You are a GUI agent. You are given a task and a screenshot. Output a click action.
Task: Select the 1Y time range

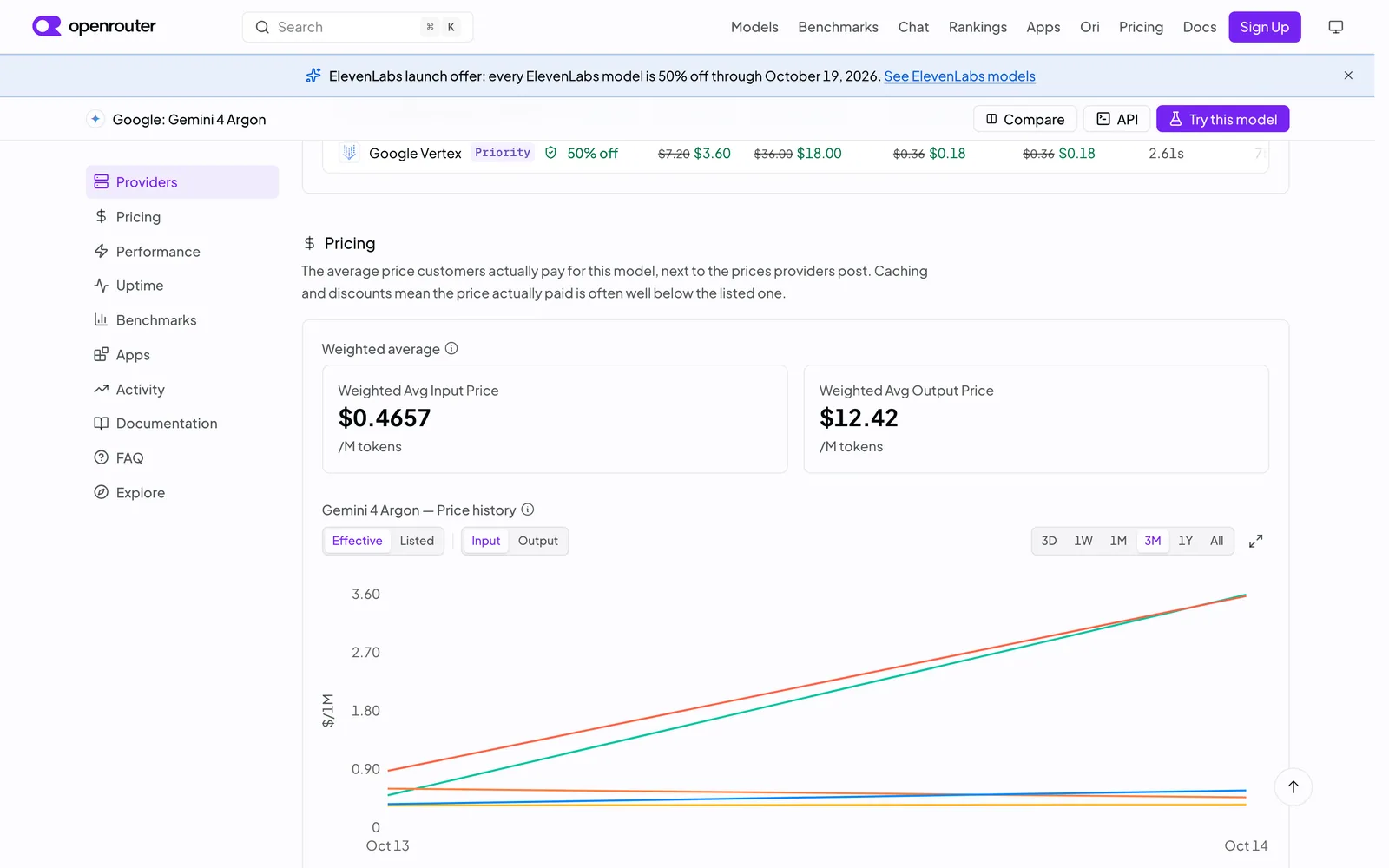tap(1186, 541)
